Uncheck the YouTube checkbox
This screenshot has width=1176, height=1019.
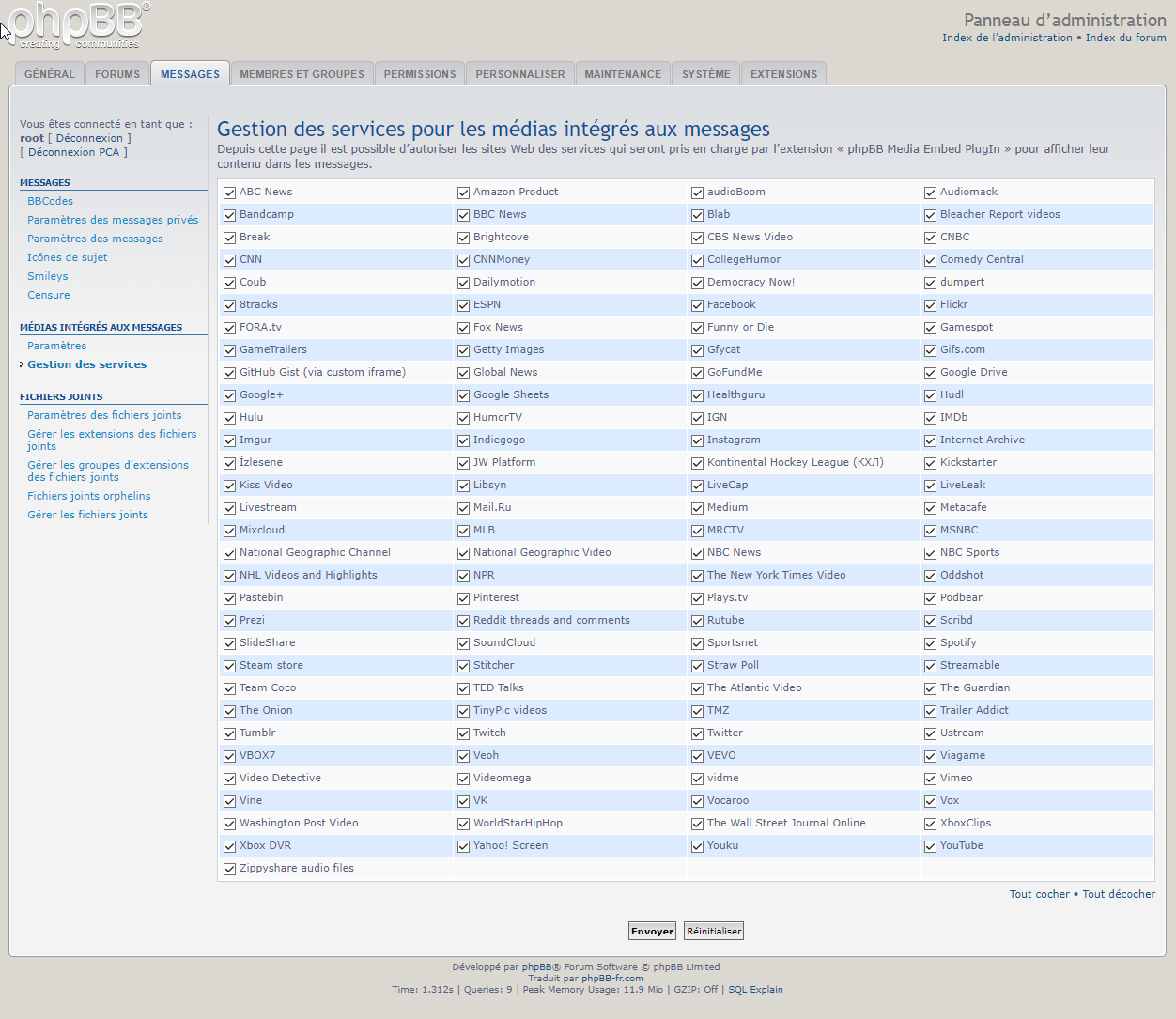point(931,846)
